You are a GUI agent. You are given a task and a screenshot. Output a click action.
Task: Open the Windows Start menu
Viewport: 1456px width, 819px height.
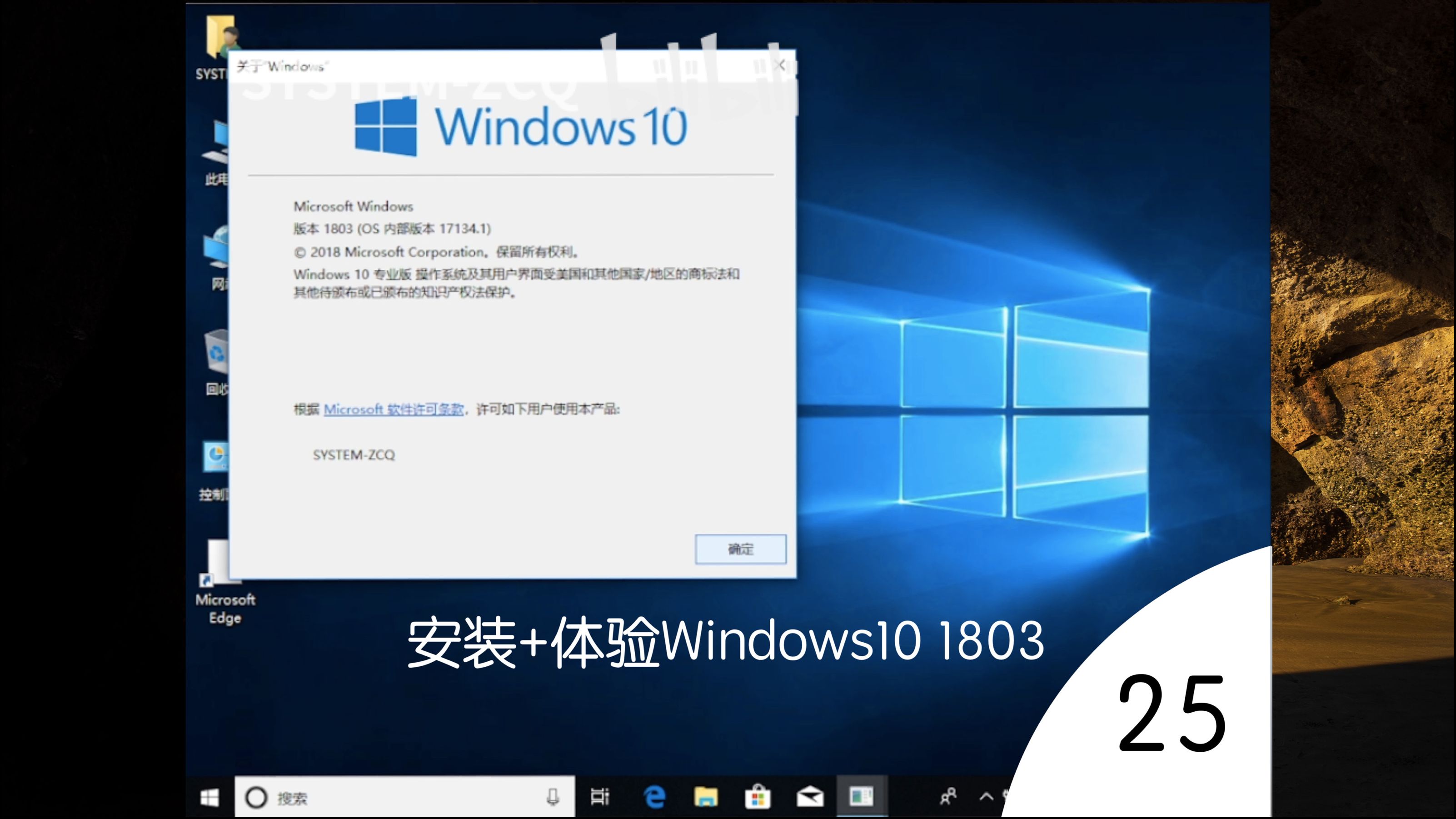pyautogui.click(x=209, y=798)
